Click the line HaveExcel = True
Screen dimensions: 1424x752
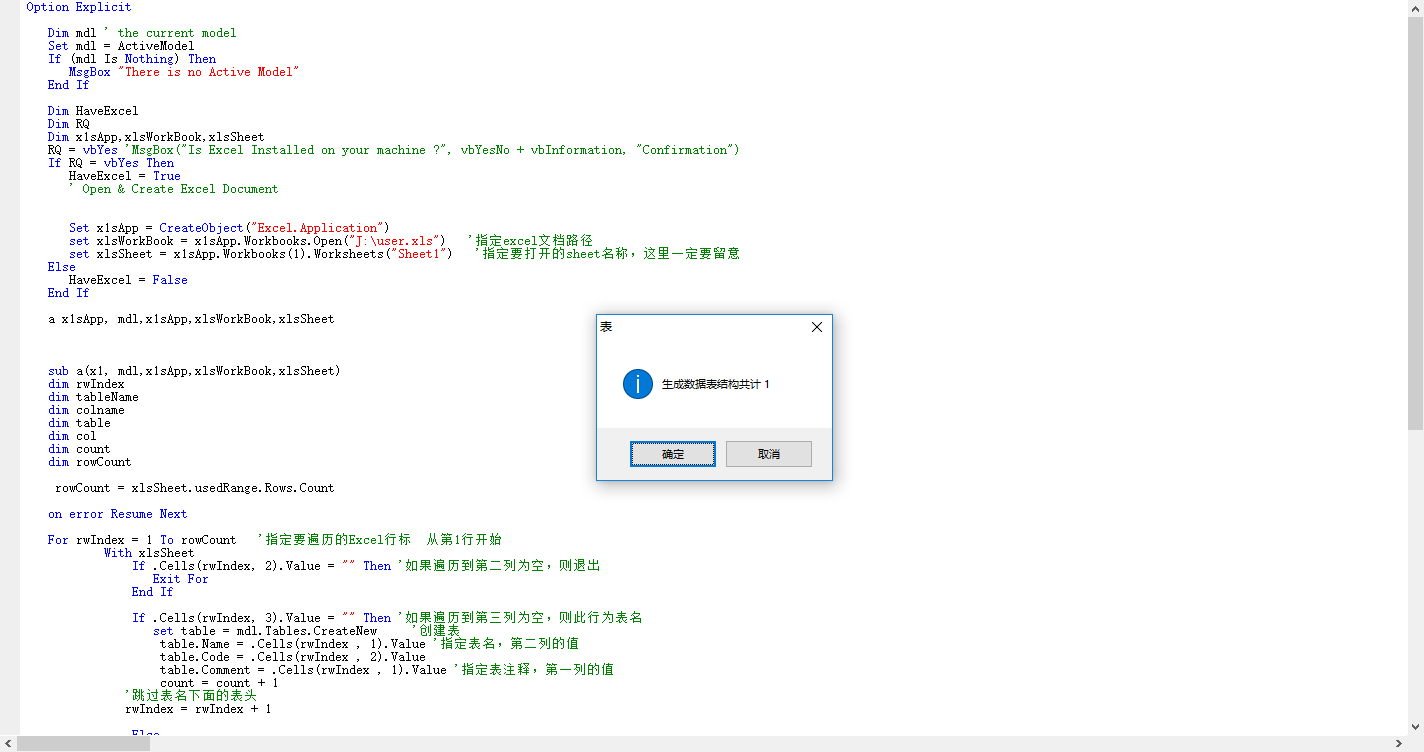pyautogui.click(x=125, y=176)
